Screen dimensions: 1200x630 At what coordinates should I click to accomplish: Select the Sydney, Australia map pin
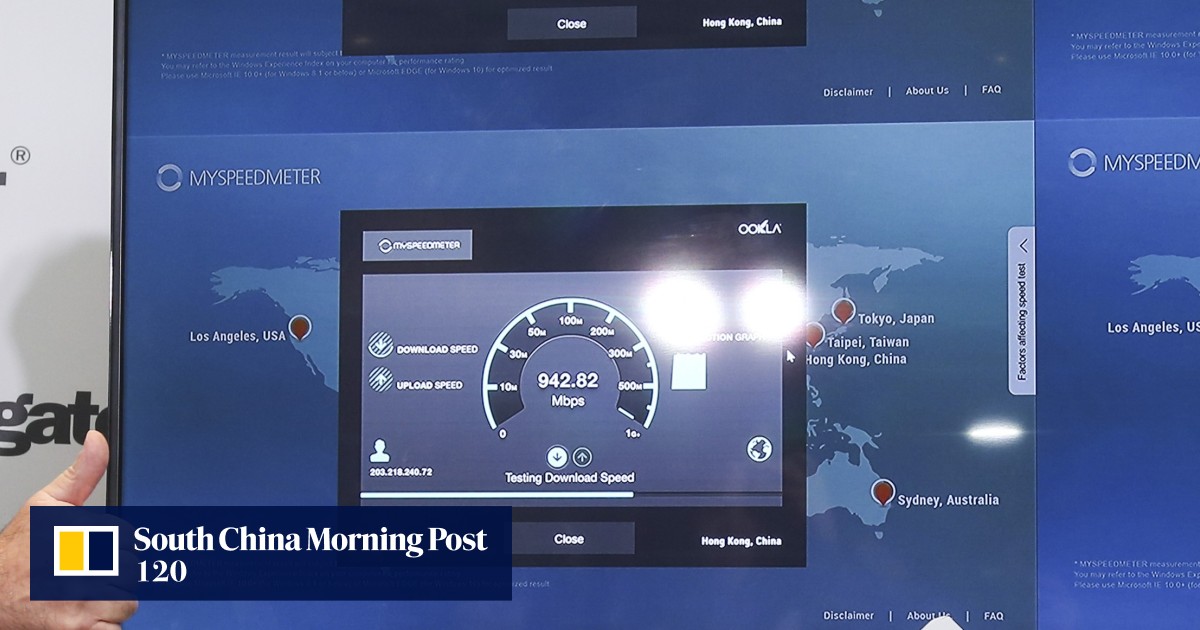point(882,491)
